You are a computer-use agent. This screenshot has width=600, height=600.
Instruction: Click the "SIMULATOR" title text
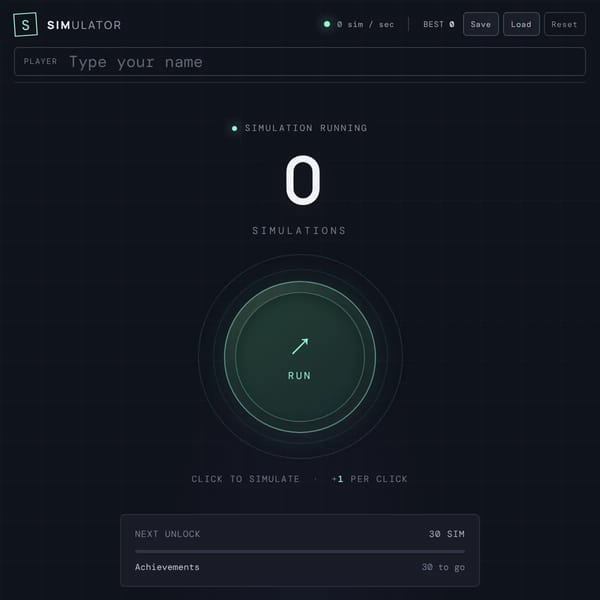pyautogui.click(x=84, y=25)
